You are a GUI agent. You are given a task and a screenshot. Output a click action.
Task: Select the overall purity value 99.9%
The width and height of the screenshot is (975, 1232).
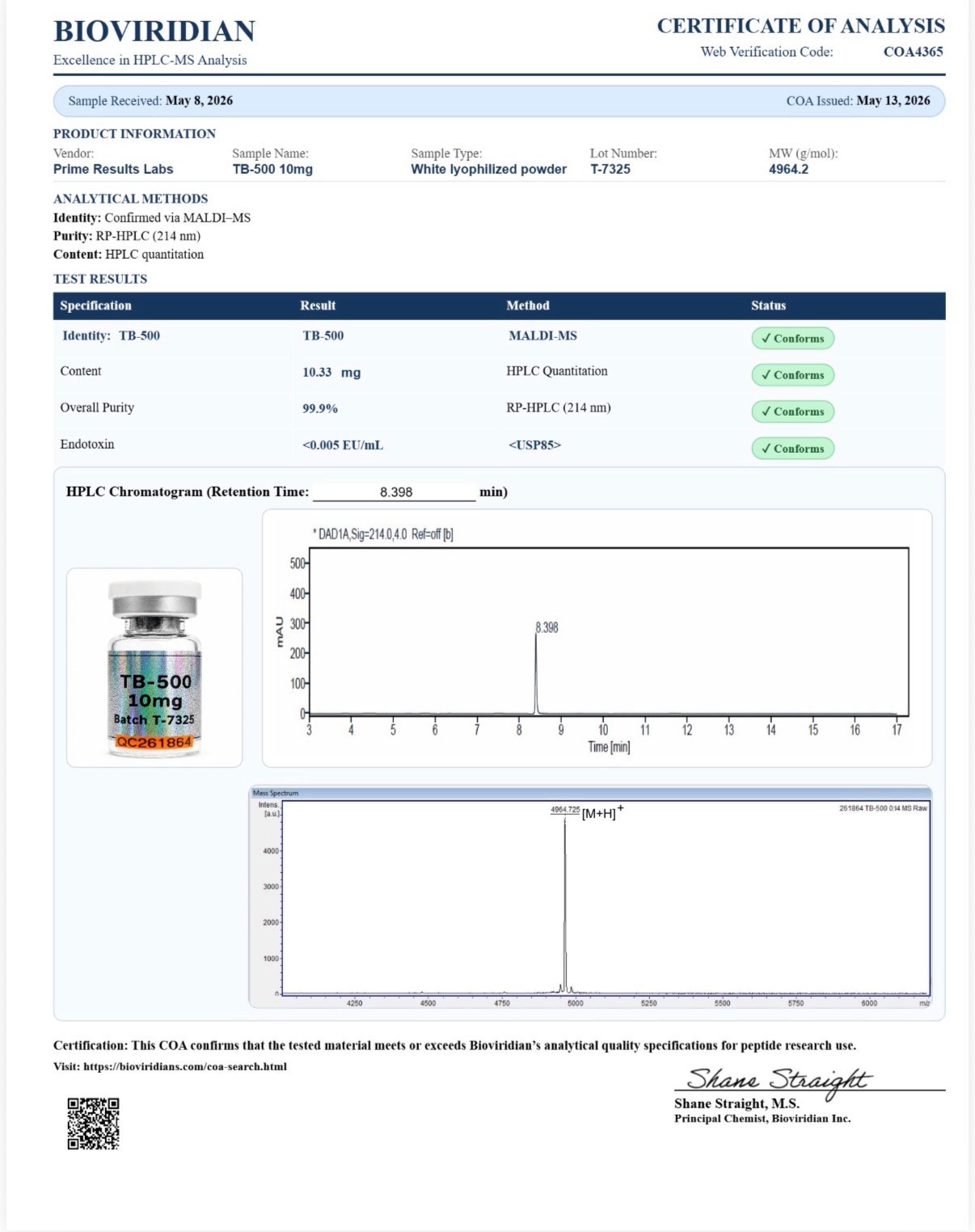coord(320,408)
